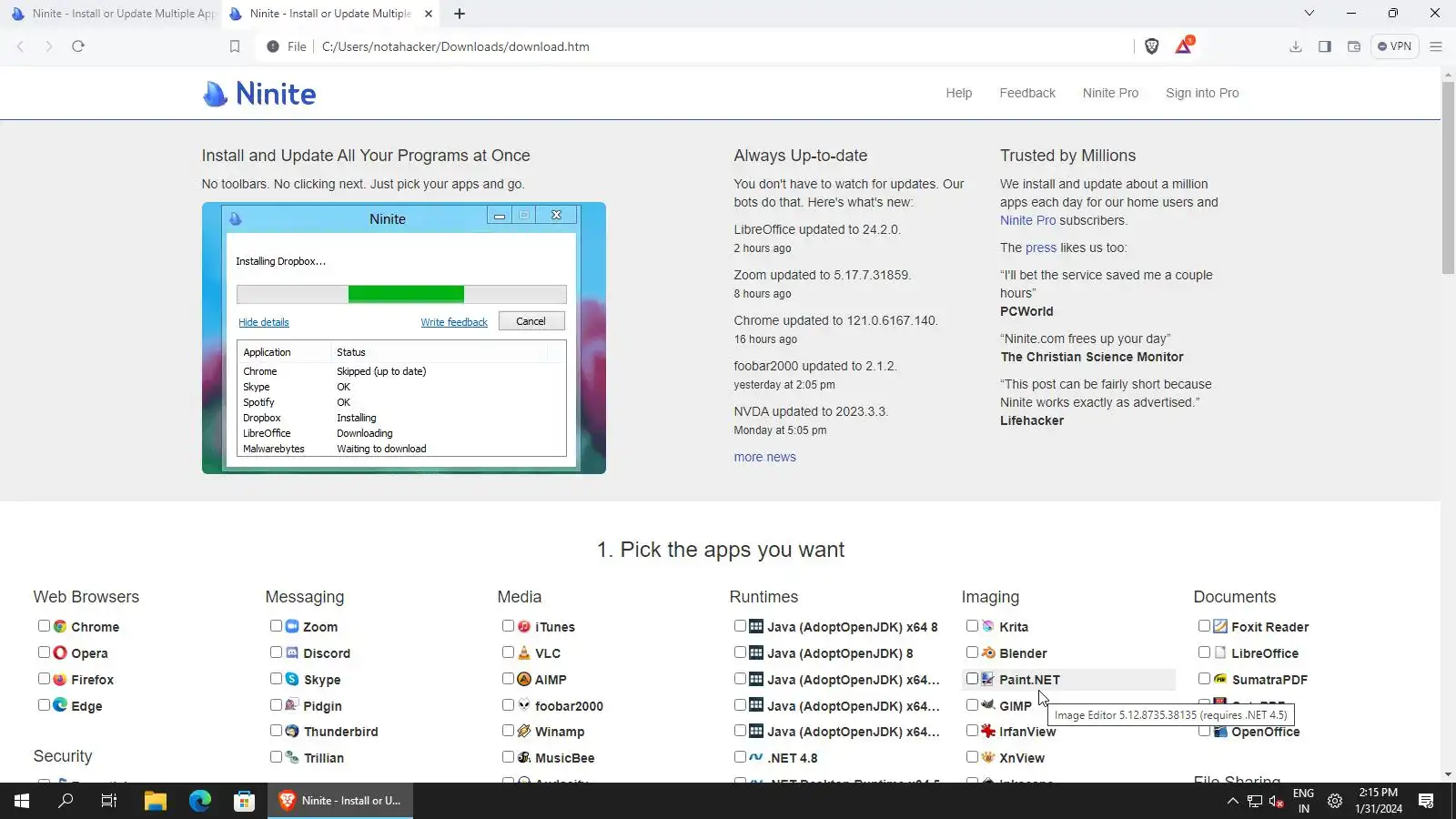Viewport: 1456px width, 819px height.
Task: Tick the LibreOffice checkbox
Action: click(1204, 652)
